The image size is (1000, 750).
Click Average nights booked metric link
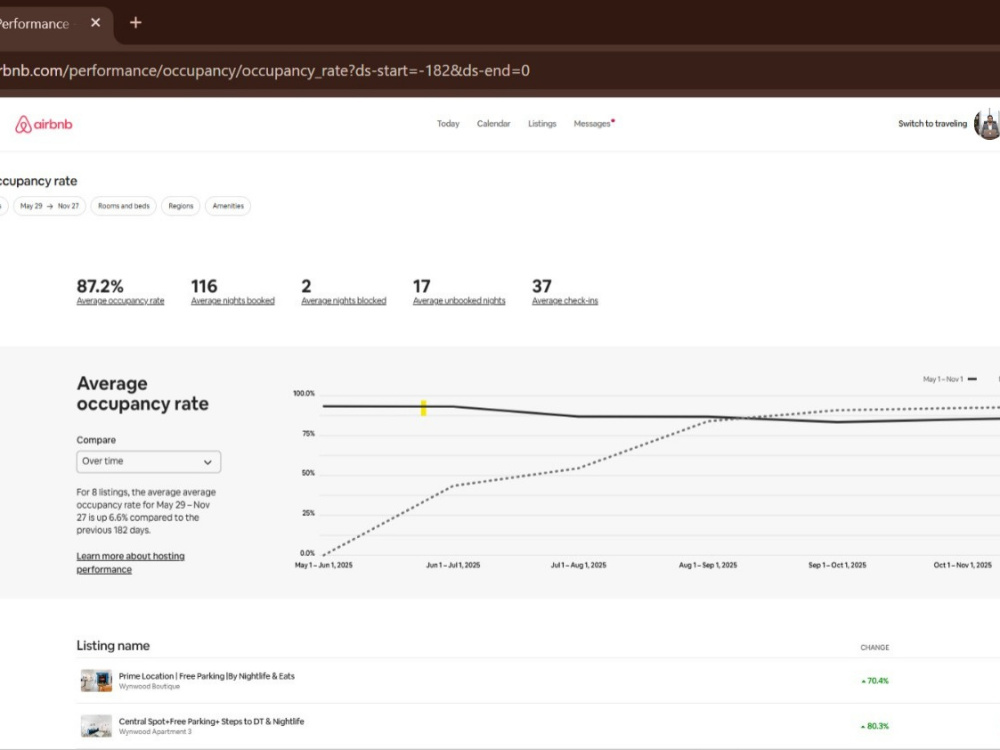(x=233, y=301)
